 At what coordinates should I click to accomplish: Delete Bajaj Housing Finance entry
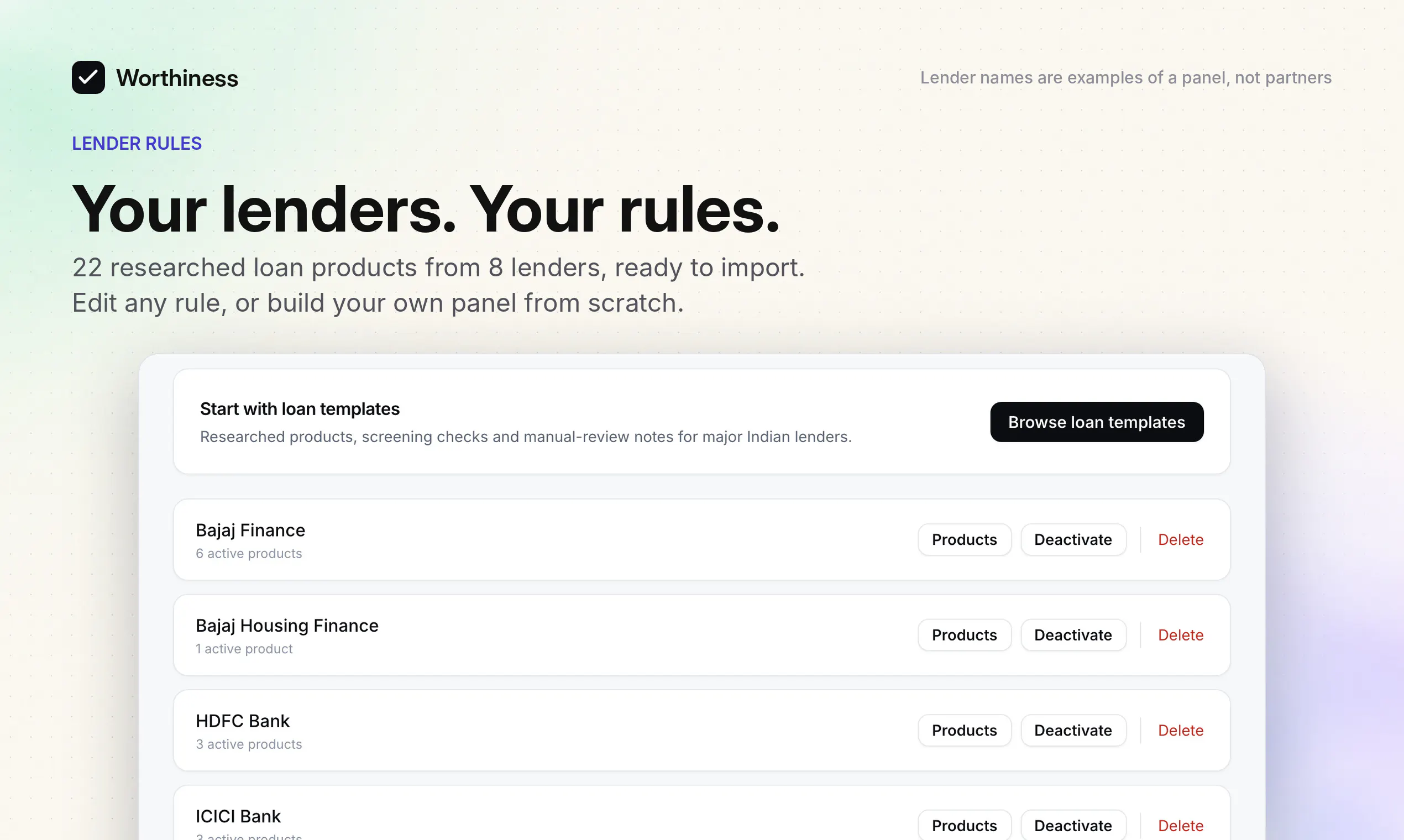(x=1180, y=634)
